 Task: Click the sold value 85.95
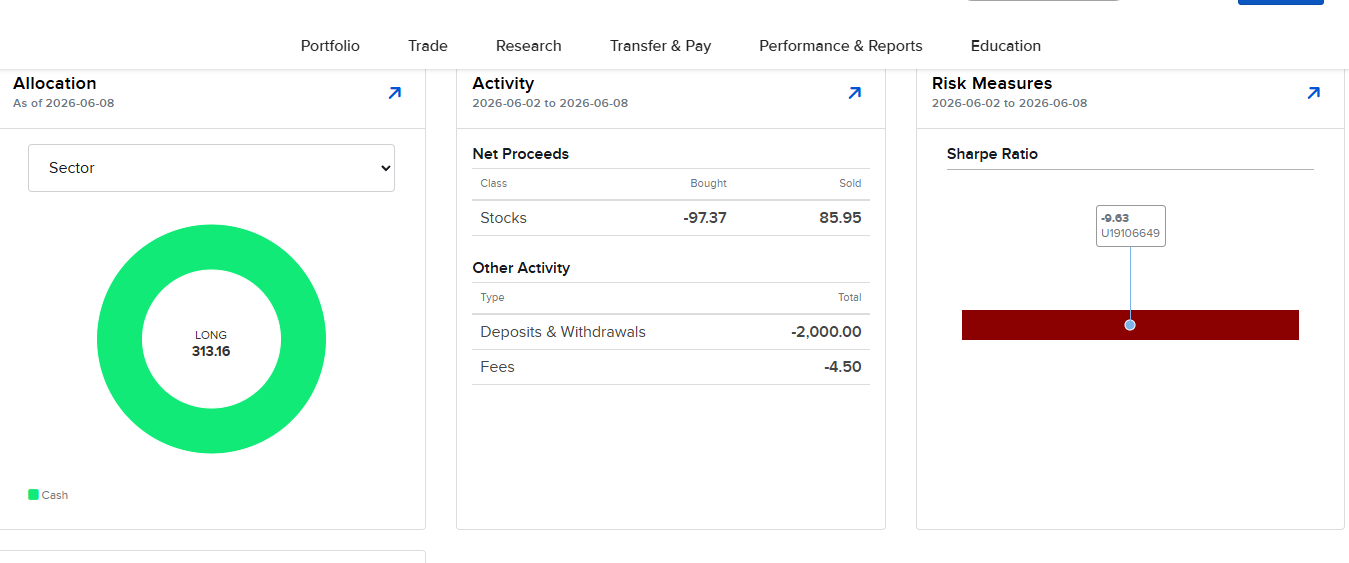pos(840,218)
